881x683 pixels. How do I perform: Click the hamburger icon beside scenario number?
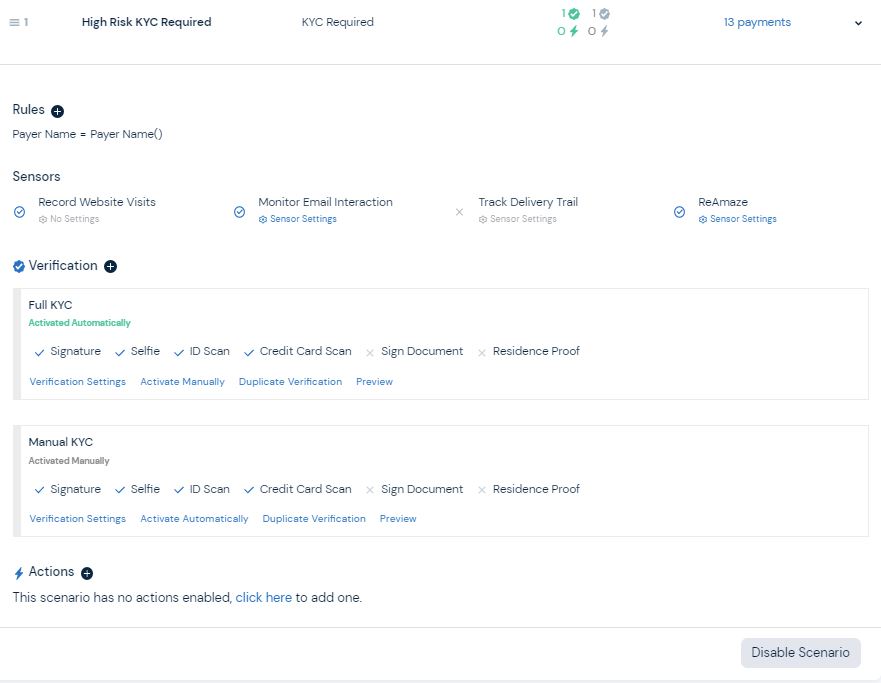tap(14, 22)
